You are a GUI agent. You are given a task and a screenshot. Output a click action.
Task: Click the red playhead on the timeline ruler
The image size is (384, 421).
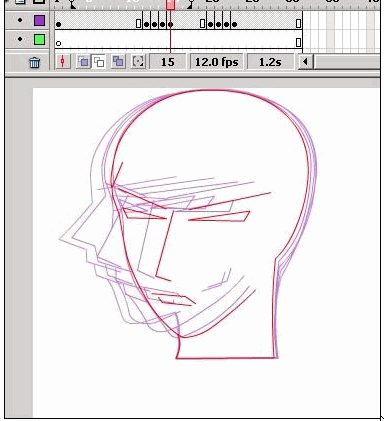[x=170, y=5]
